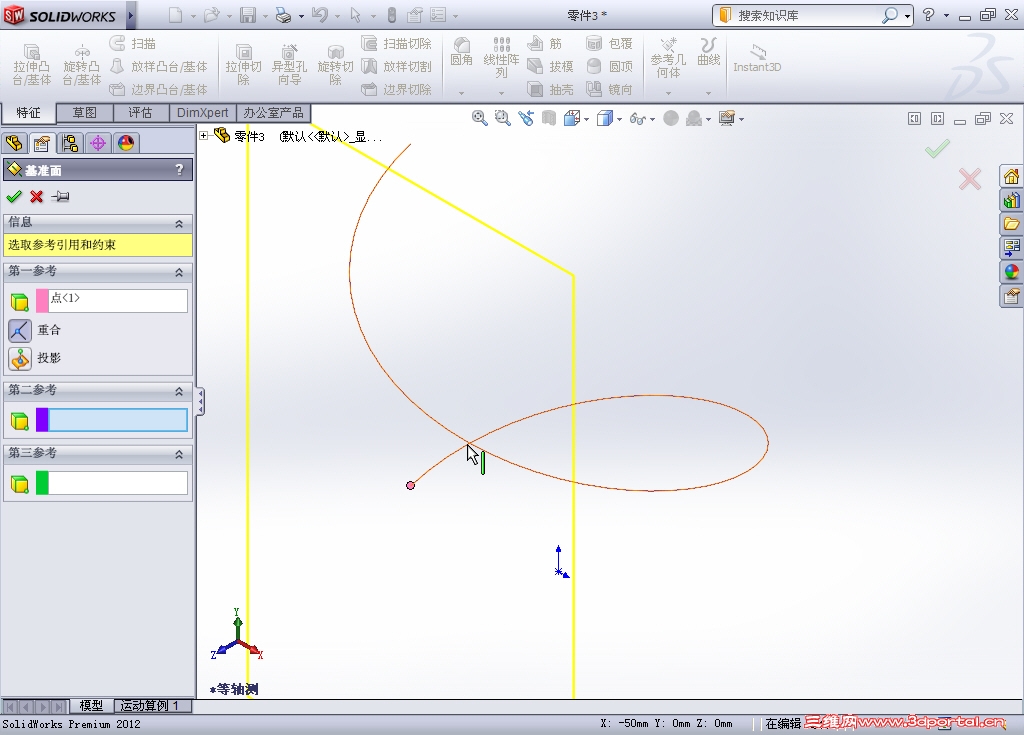The height and width of the screenshot is (735, 1024).
Task: Accept via viewport corner green checkmark
Action: [937, 149]
